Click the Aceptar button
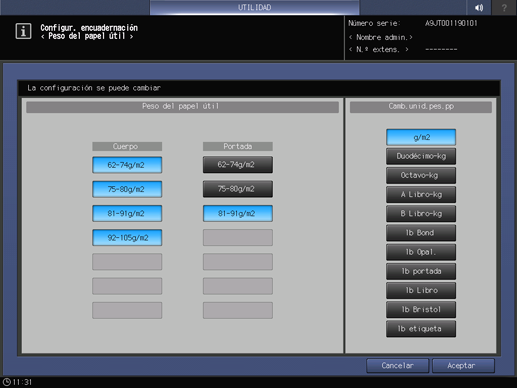Image resolution: width=517 pixels, height=388 pixels. click(463, 366)
